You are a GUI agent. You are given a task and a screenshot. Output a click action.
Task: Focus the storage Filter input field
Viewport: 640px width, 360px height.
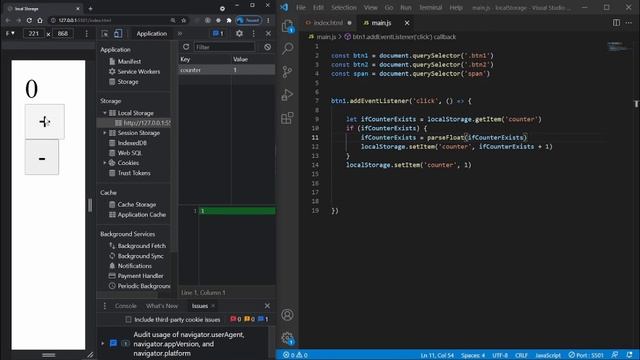(x=224, y=47)
